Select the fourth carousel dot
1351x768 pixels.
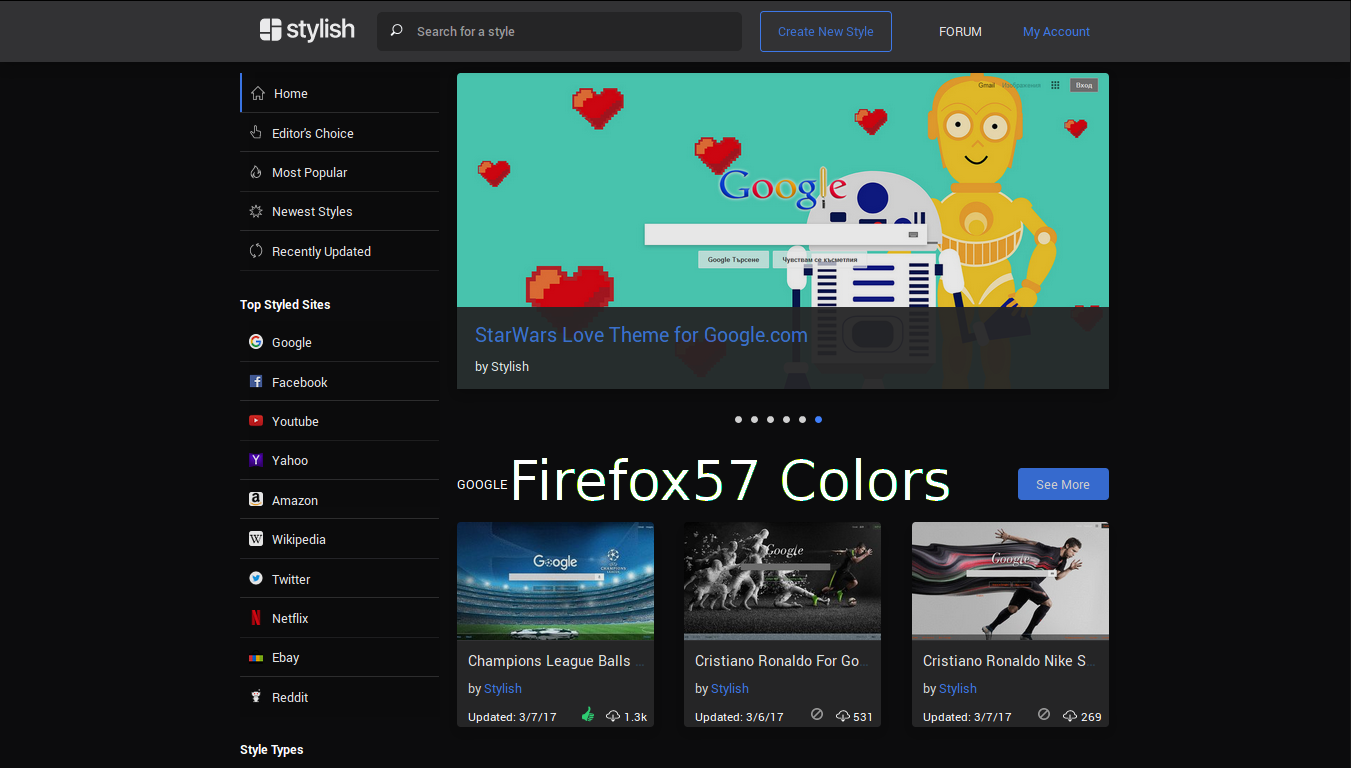pyautogui.click(x=786, y=420)
